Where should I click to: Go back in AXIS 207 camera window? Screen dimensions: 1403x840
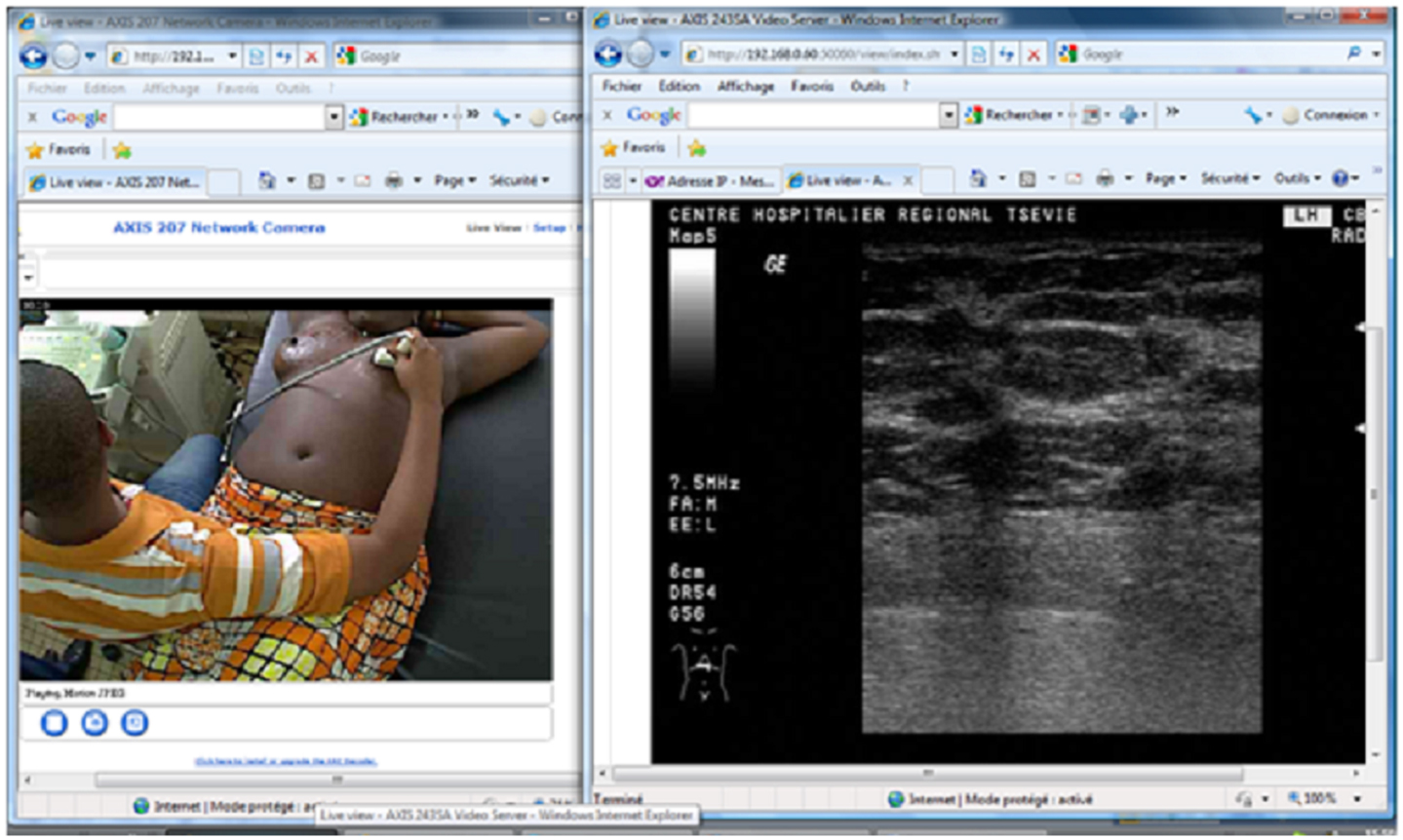33,57
